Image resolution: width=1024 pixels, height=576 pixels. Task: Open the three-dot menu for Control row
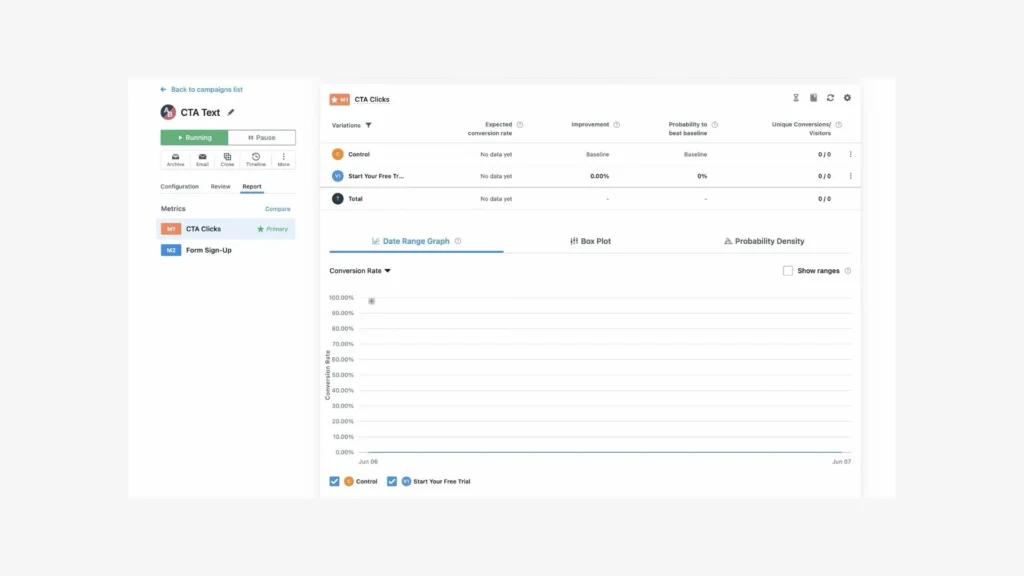pos(850,154)
